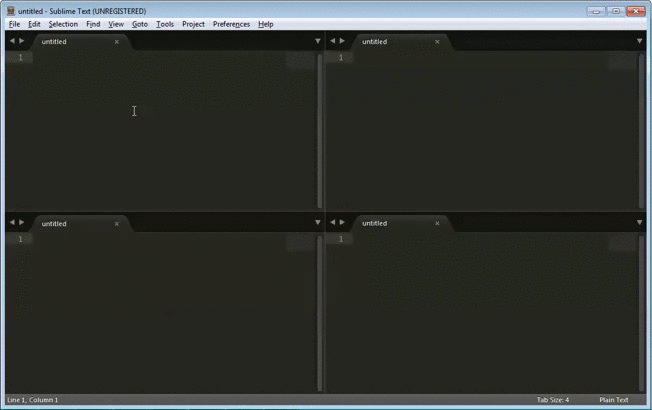This screenshot has width=652, height=410.
Task: Maximize the Sublime Text window
Action: [x=616, y=11]
